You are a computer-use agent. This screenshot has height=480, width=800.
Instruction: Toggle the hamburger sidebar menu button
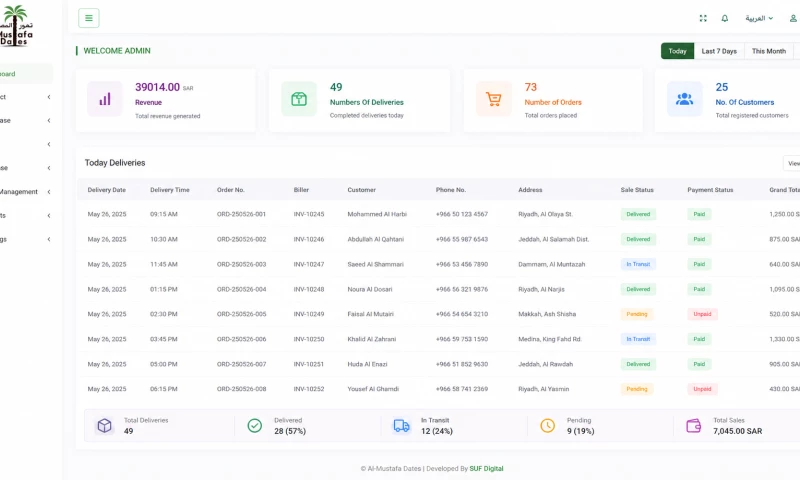point(89,18)
